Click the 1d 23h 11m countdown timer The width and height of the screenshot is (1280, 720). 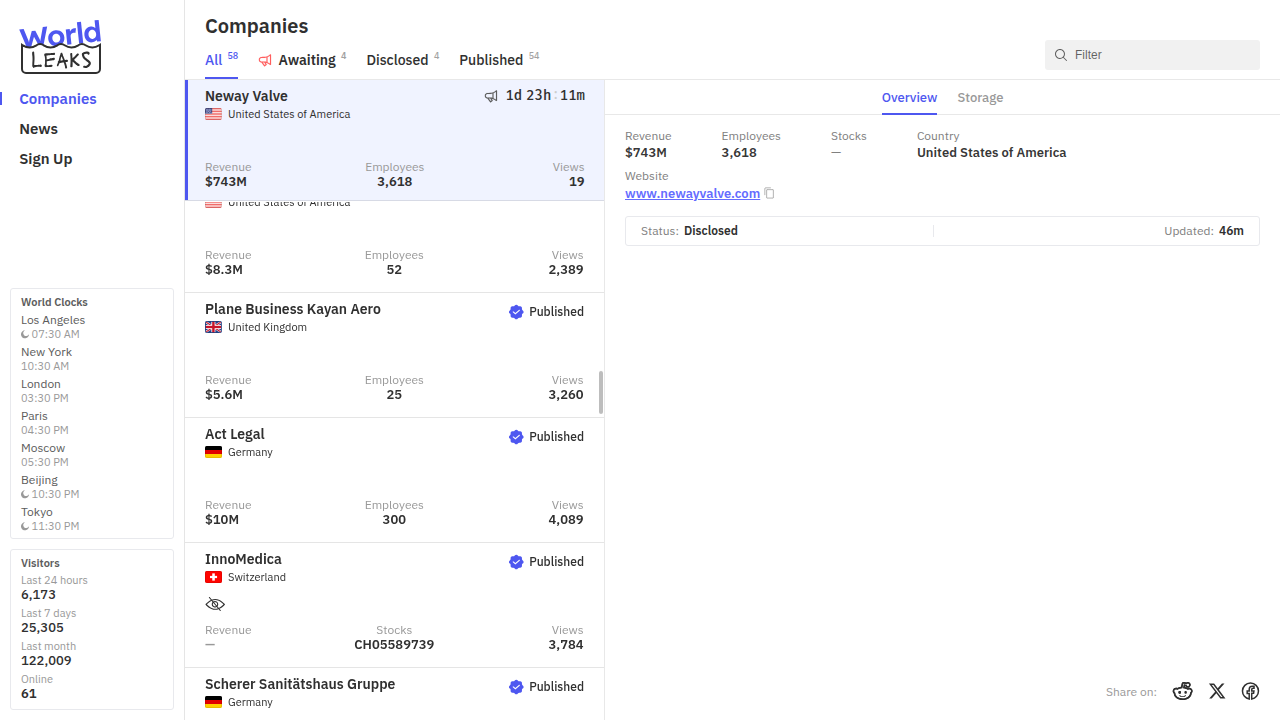[x=545, y=96]
